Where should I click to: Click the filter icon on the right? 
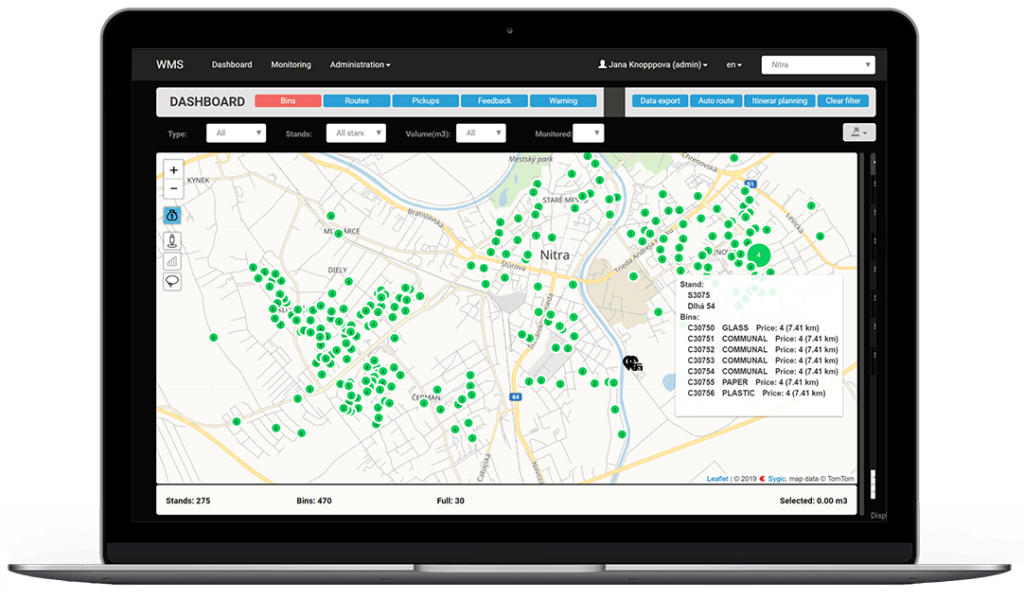[x=858, y=131]
